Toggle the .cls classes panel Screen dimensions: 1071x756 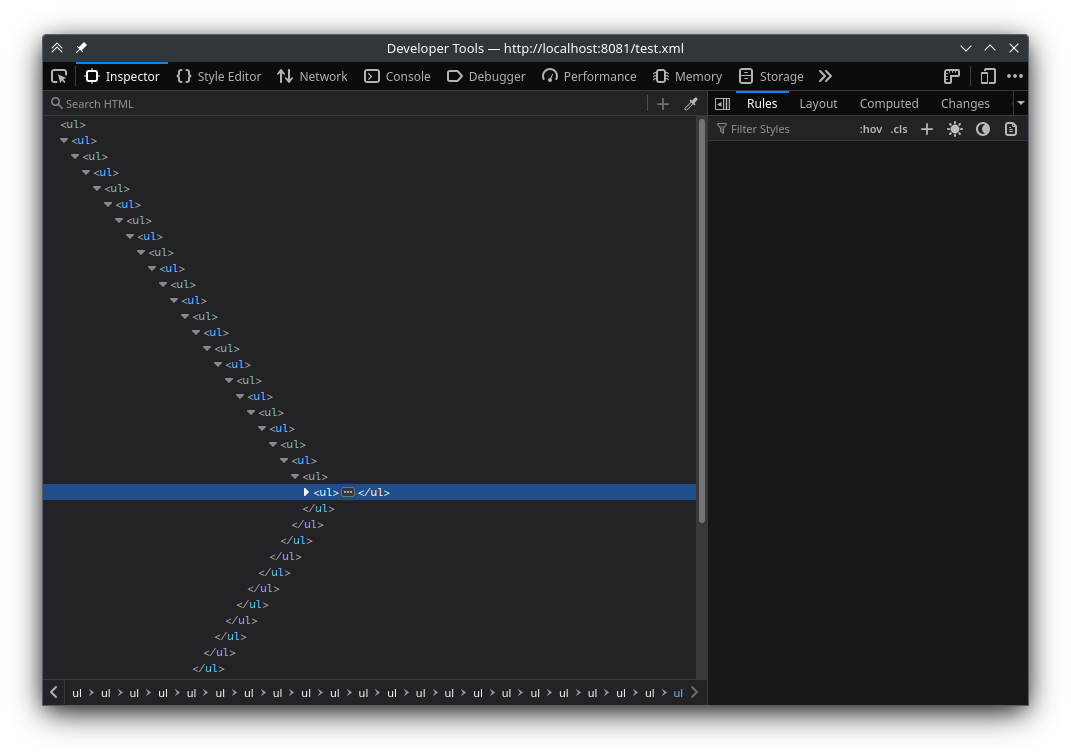(x=899, y=129)
